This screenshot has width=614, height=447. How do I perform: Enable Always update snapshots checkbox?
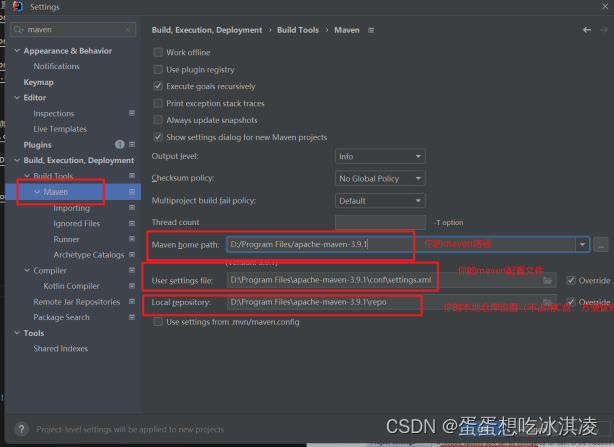[x=158, y=120]
